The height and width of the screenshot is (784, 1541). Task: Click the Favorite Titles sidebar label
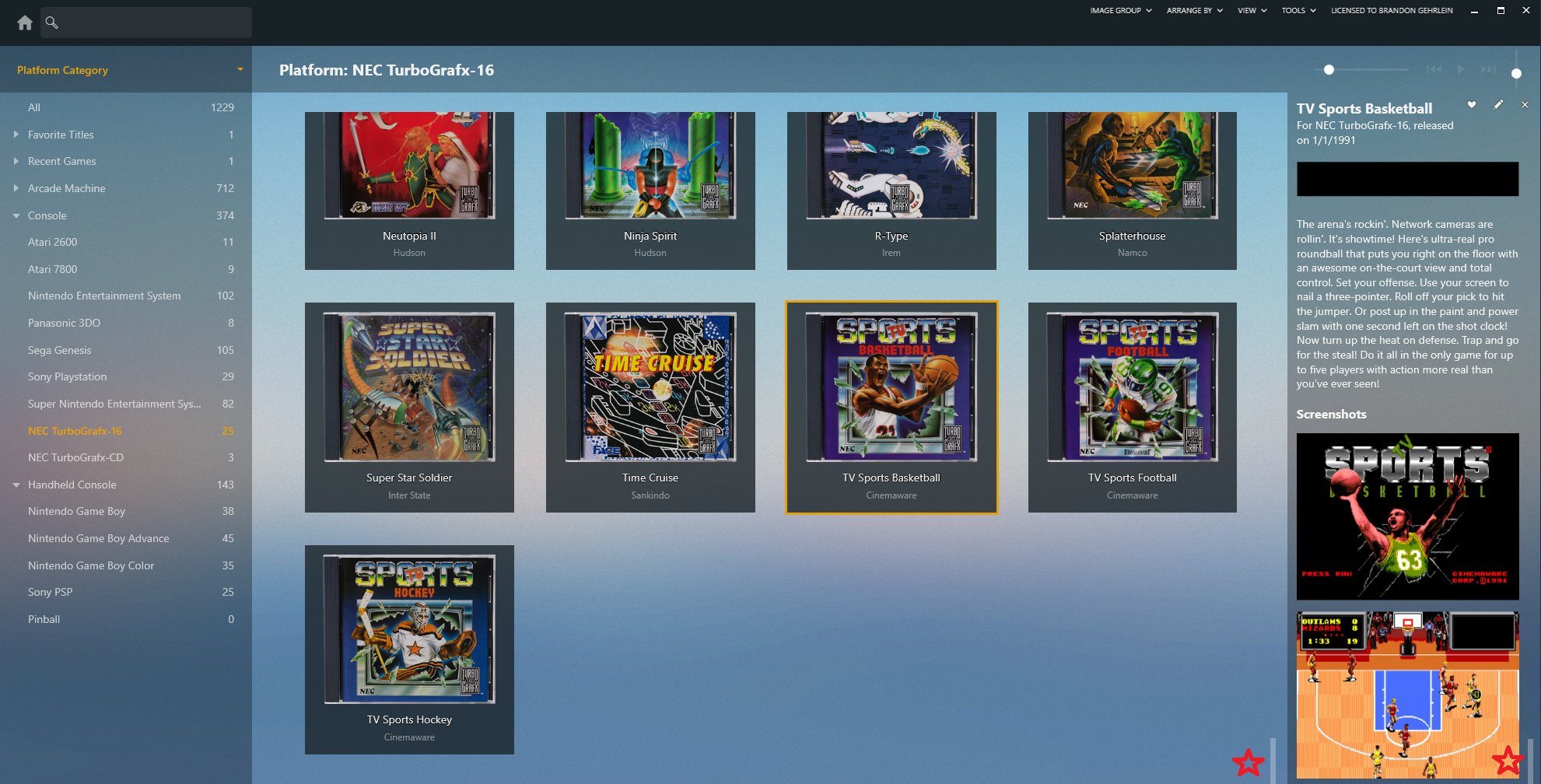61,135
